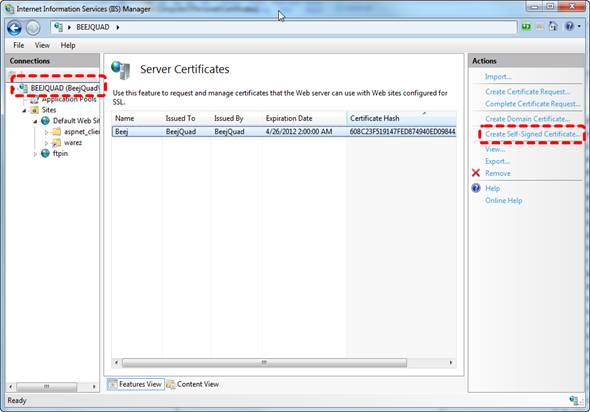Click the red X Remove icon

tap(476, 173)
